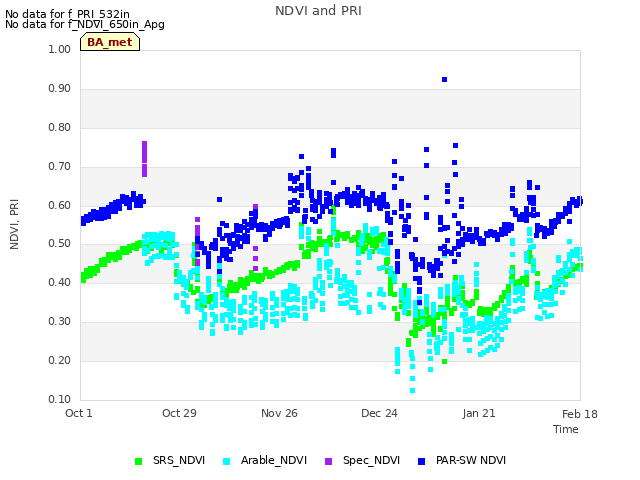The image size is (640, 480).
Task: Toggle Spec_NDVI series in legend
Action: [x=362, y=460]
